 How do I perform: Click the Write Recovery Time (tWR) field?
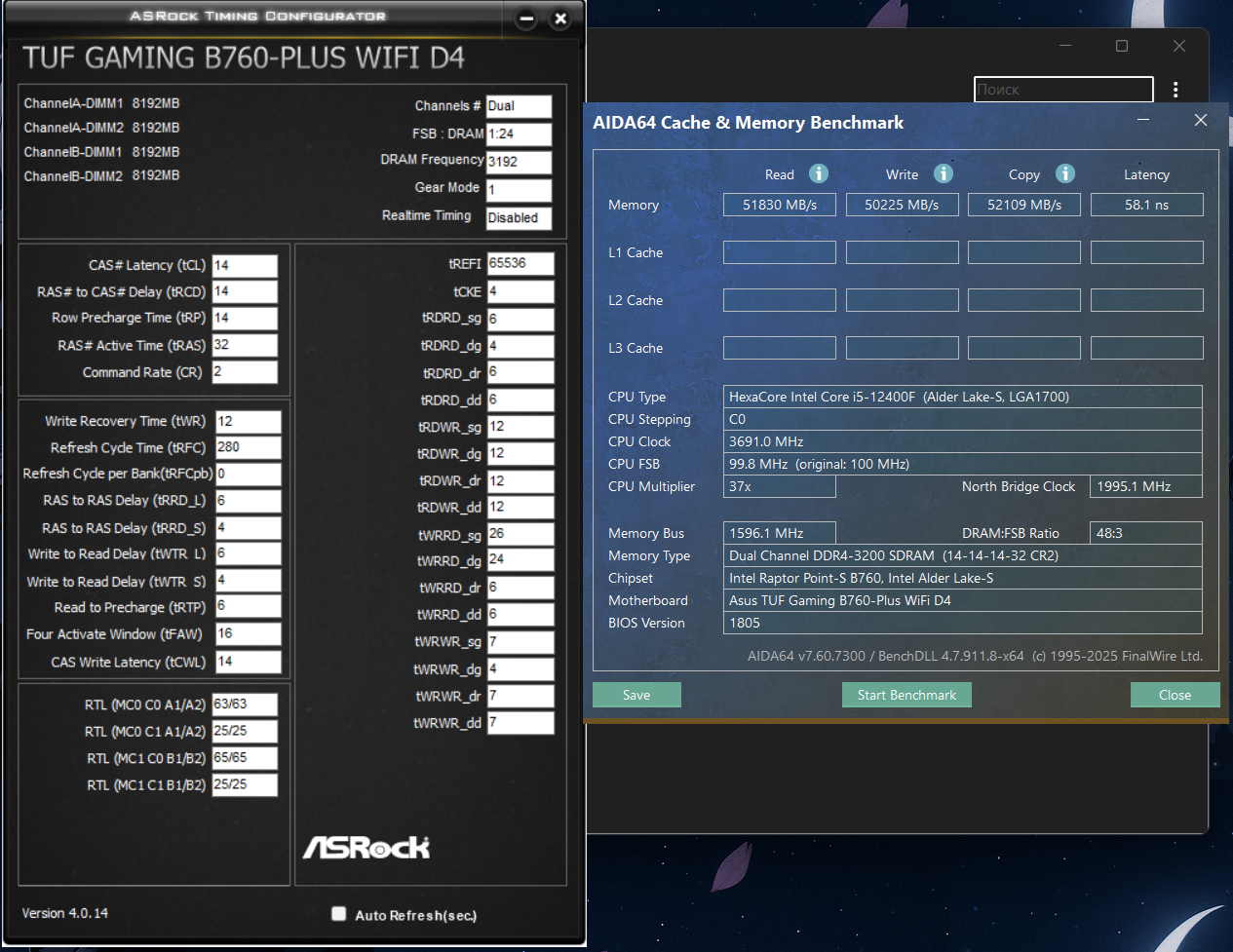coord(249,421)
